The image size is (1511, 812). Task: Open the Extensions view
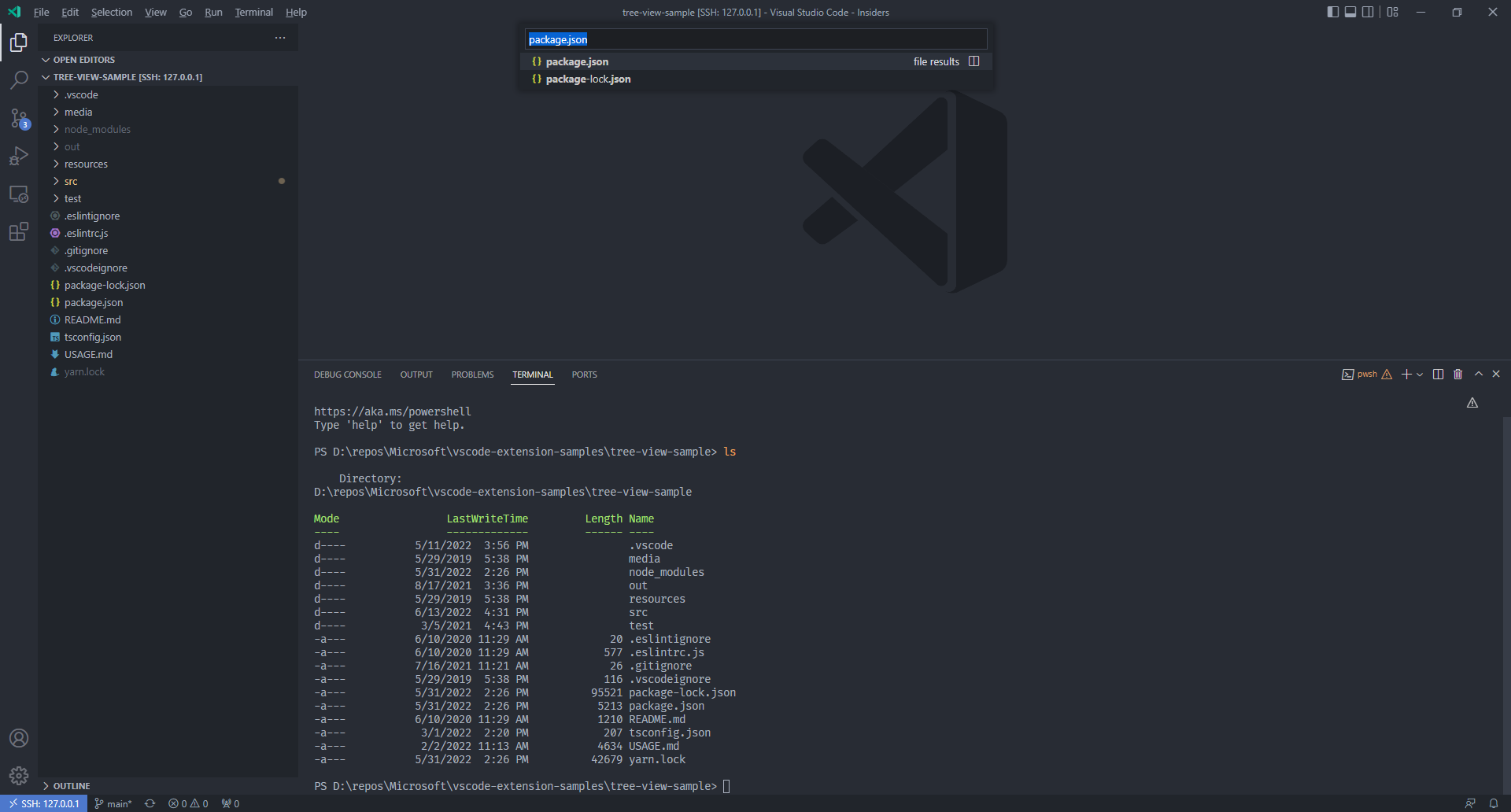pos(19,231)
